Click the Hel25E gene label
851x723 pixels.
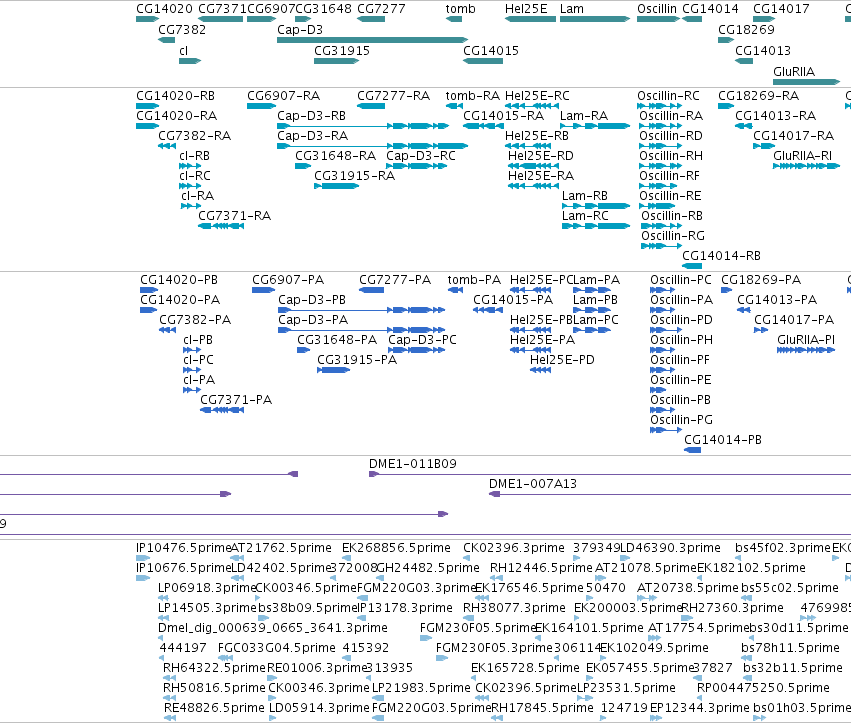pyautogui.click(x=526, y=9)
